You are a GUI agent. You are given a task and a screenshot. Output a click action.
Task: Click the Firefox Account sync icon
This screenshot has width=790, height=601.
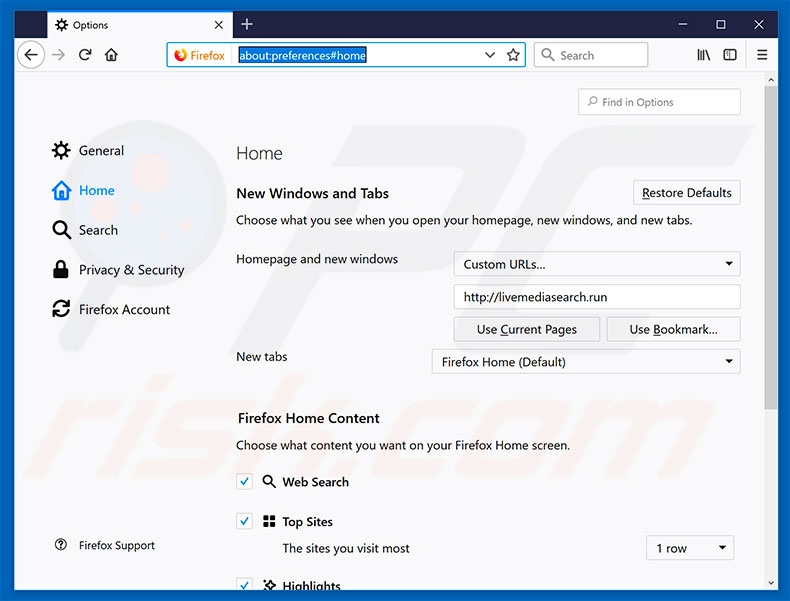61,309
